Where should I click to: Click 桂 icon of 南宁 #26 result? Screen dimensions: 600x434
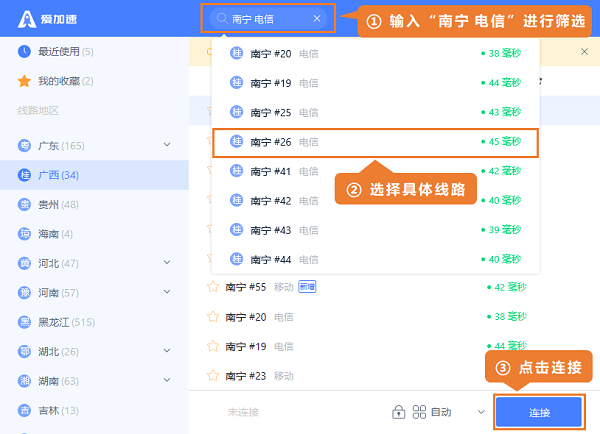[236, 141]
